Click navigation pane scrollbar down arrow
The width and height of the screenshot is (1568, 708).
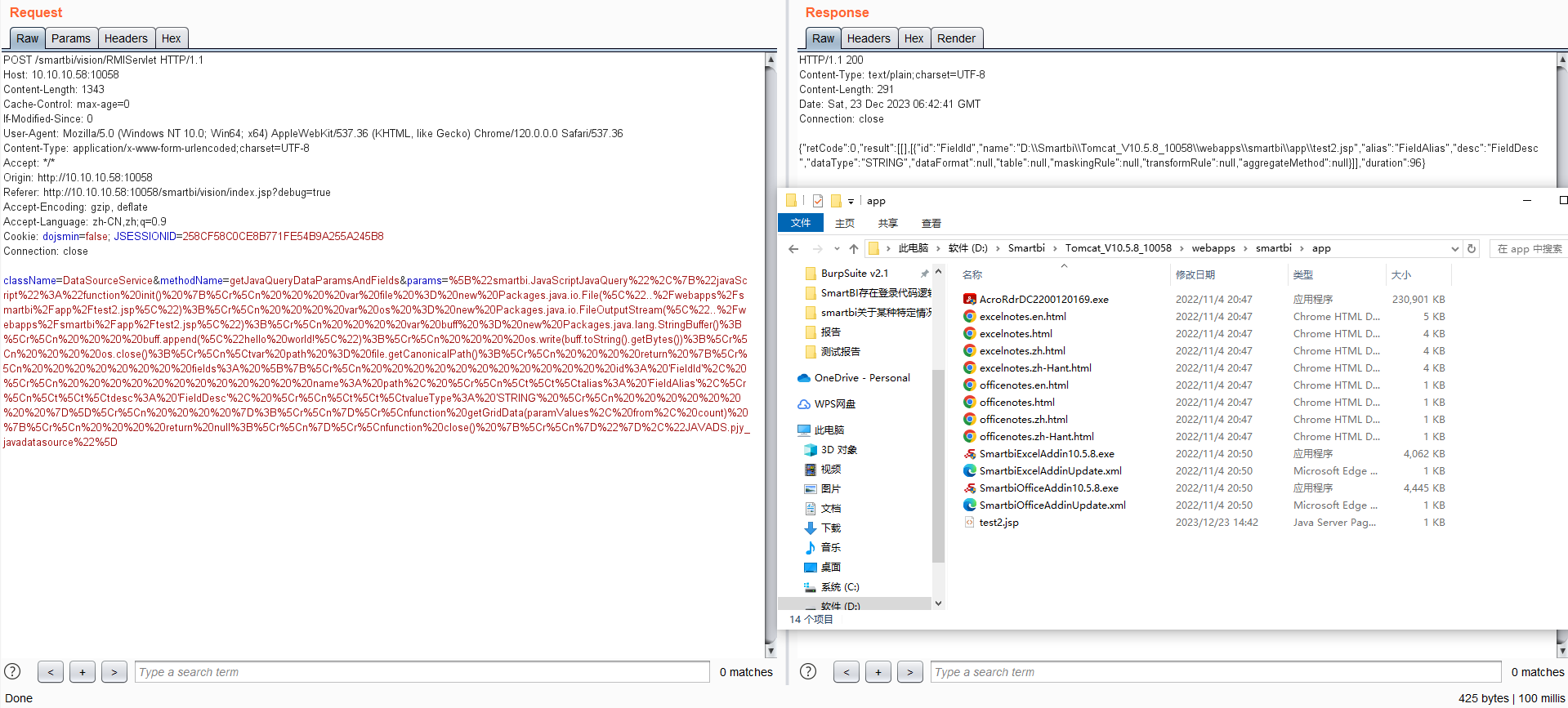click(938, 603)
